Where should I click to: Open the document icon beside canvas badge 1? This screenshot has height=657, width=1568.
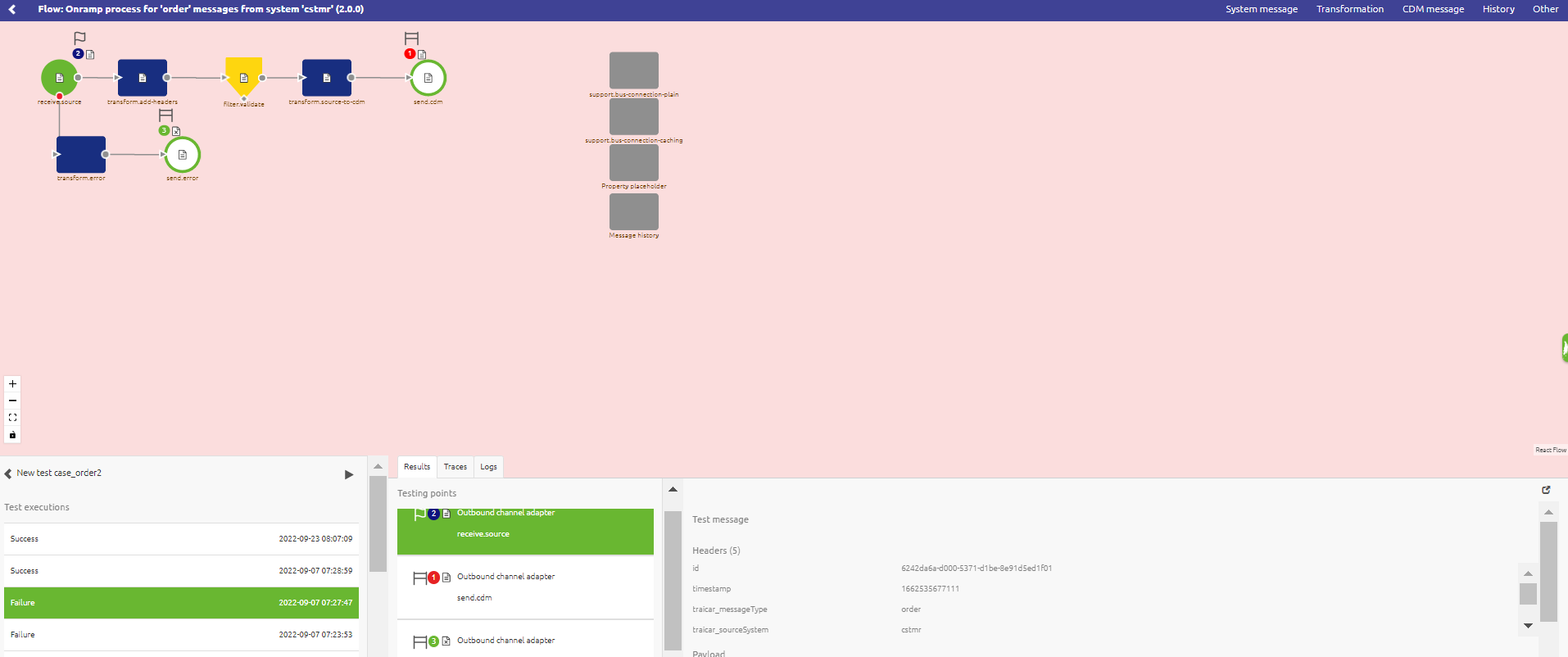(x=422, y=54)
